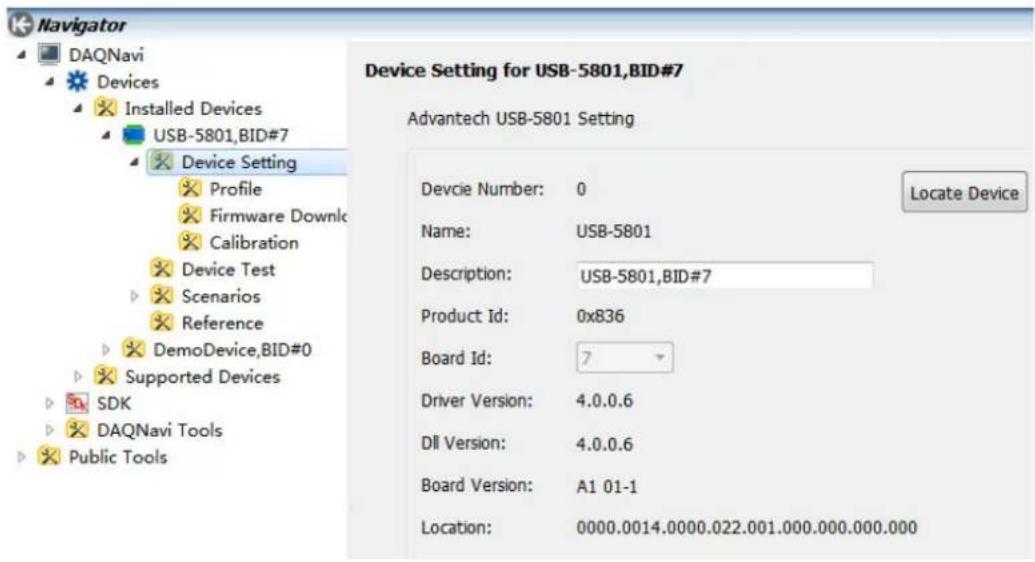Expand the SDK node
The height and width of the screenshot is (562, 1035).
50,403
